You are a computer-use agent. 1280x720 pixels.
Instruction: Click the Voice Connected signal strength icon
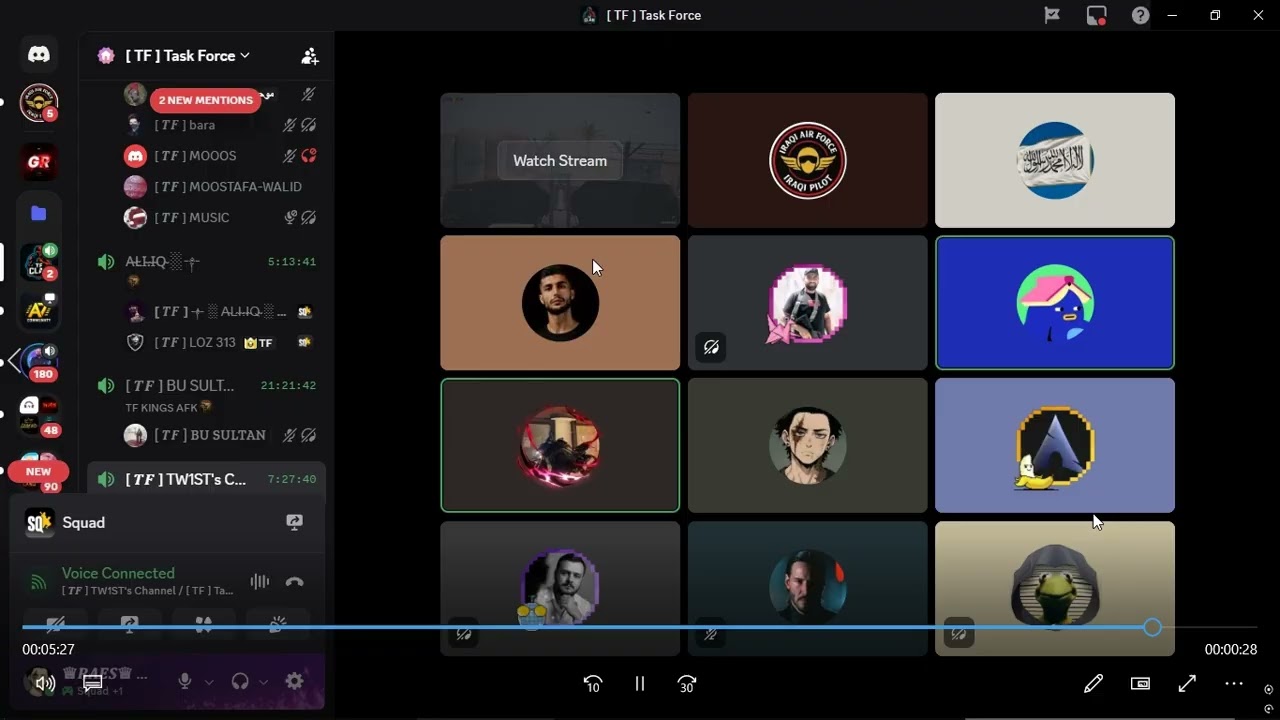pyautogui.click(x=38, y=582)
